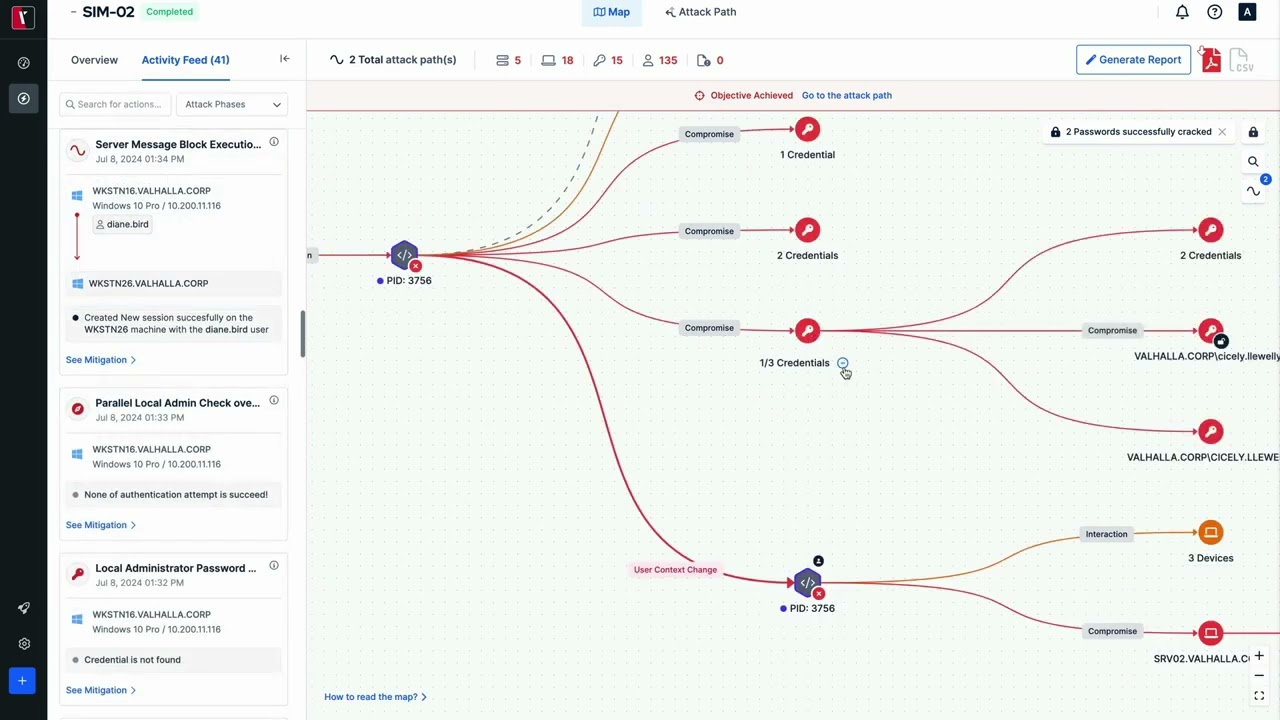See Mitigation for Parallel Local Admin Check

pos(101,525)
